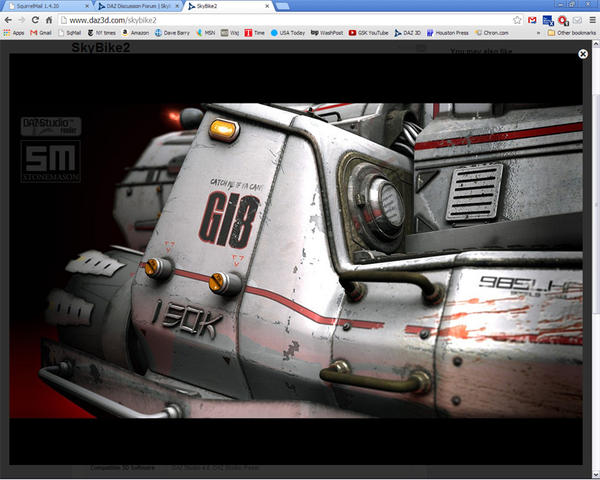The width and height of the screenshot is (600, 480).
Task: Open the MSN bookmark
Action: 205,33
